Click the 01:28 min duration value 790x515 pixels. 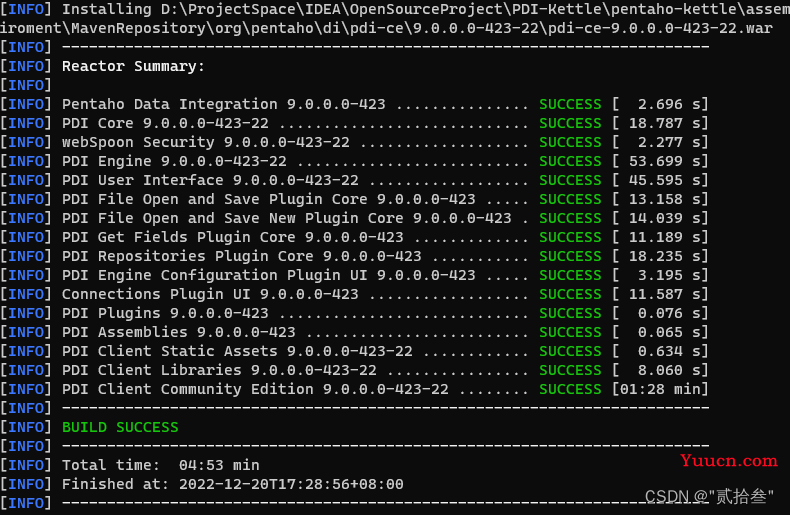coord(660,389)
